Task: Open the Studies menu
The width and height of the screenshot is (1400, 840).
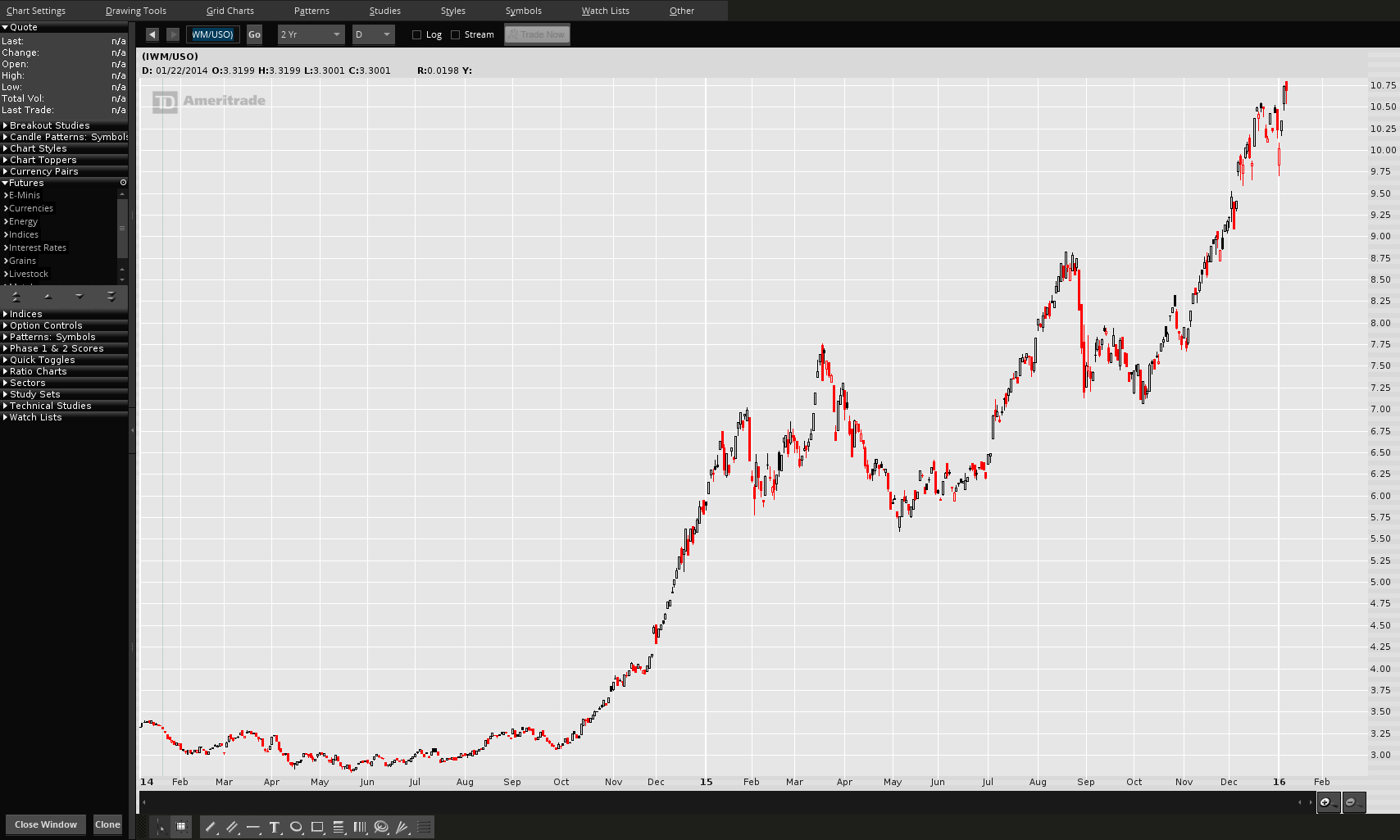Action: pos(385,11)
